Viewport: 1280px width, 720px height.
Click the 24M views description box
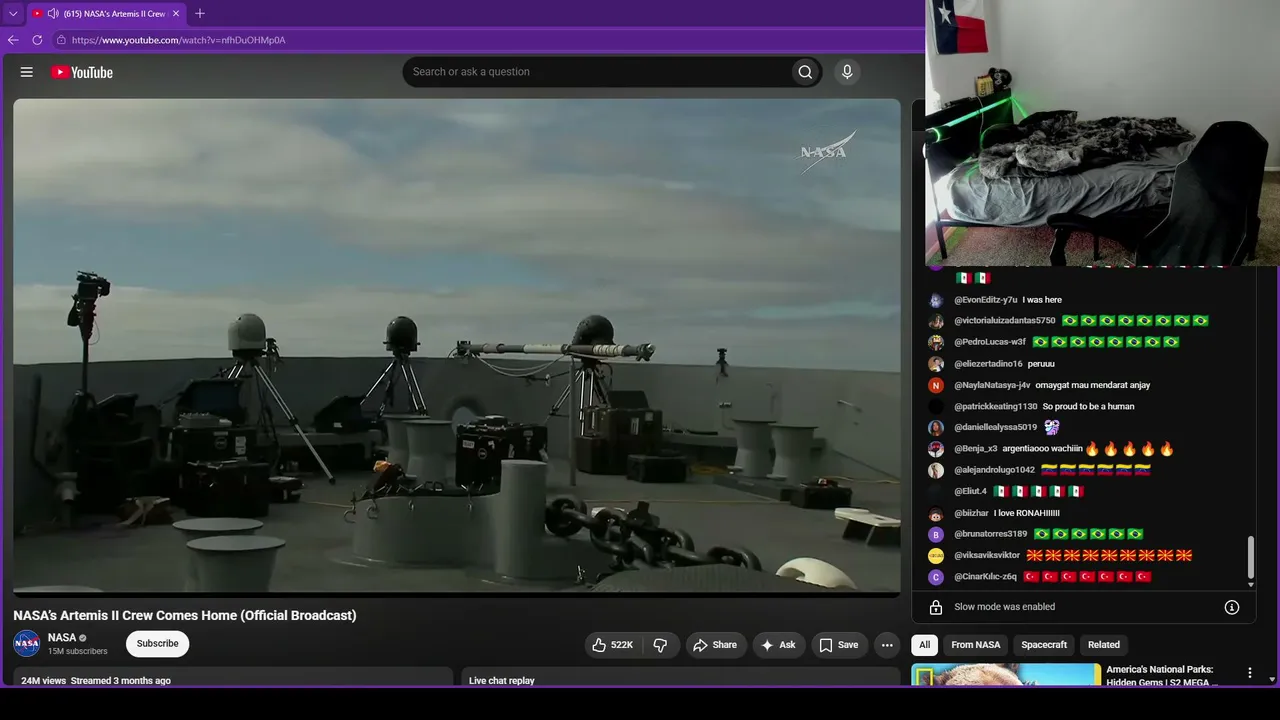(x=233, y=677)
